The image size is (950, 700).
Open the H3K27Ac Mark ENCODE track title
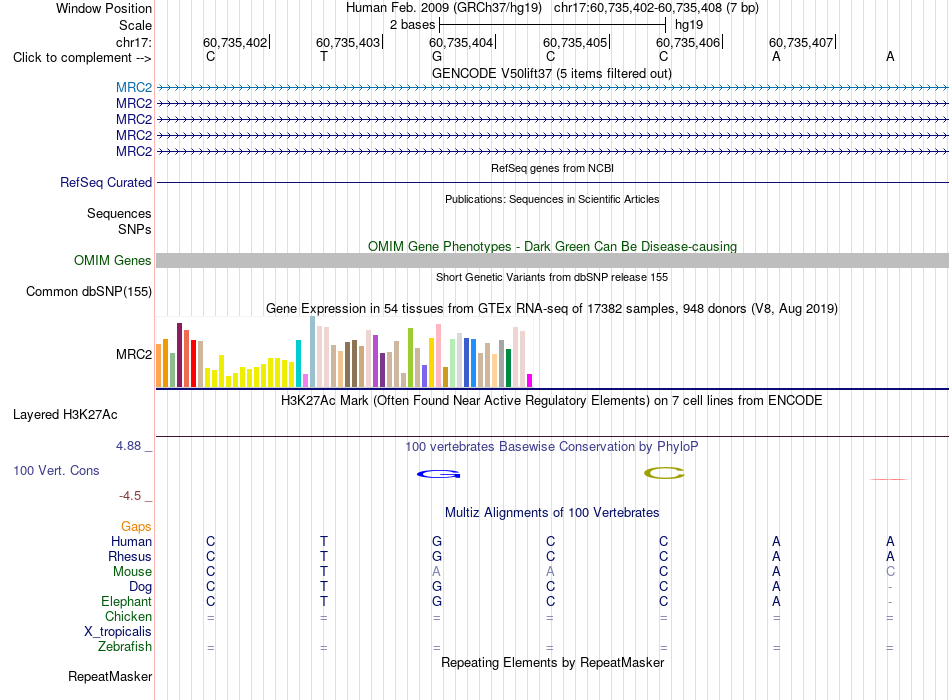tap(551, 401)
